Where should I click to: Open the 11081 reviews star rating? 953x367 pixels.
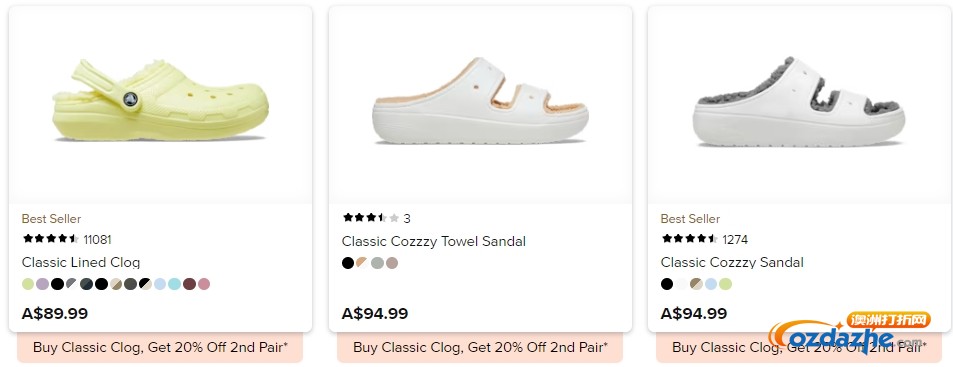(x=67, y=239)
